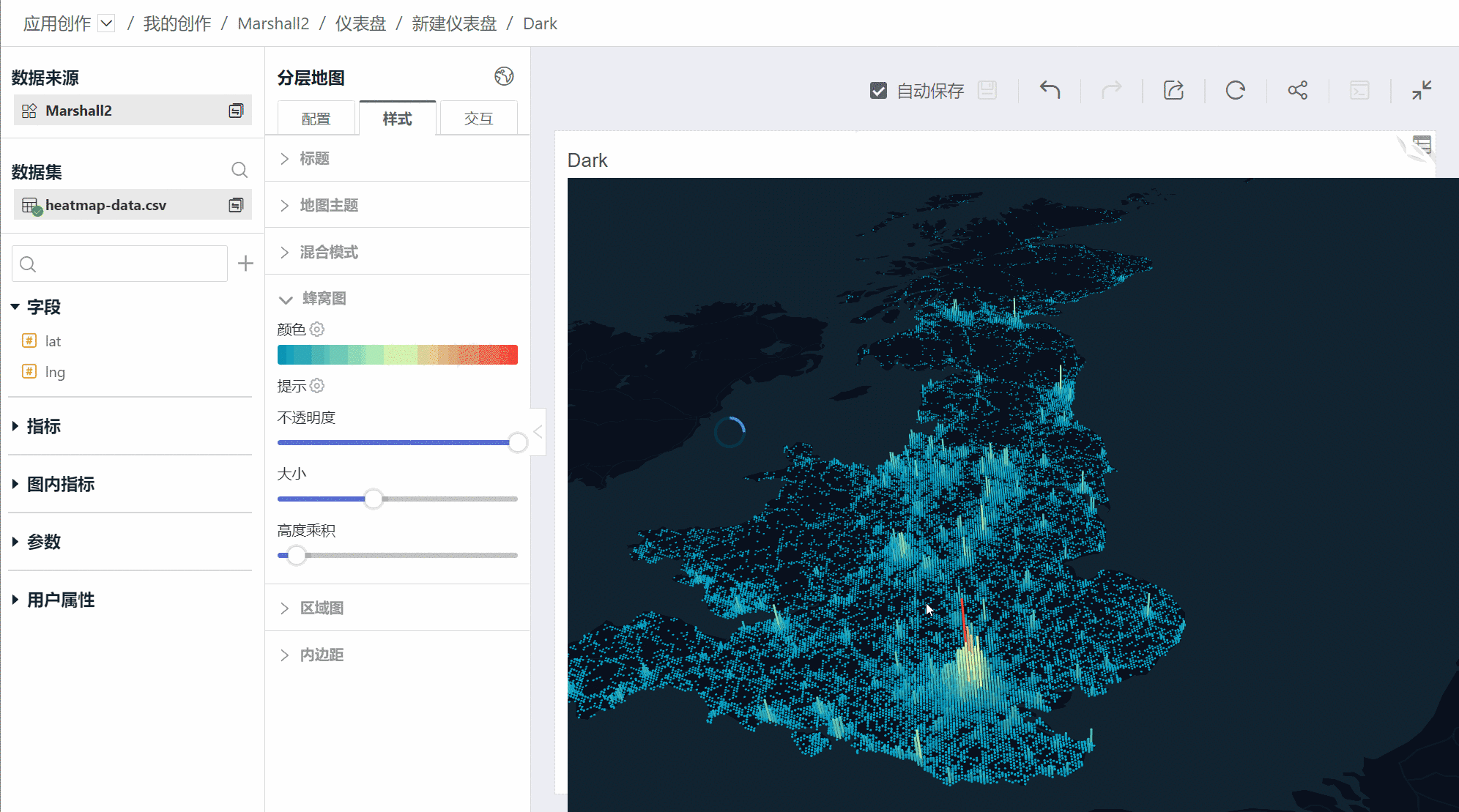
Task: Open 仪表盘 breadcrumb link
Action: click(360, 23)
